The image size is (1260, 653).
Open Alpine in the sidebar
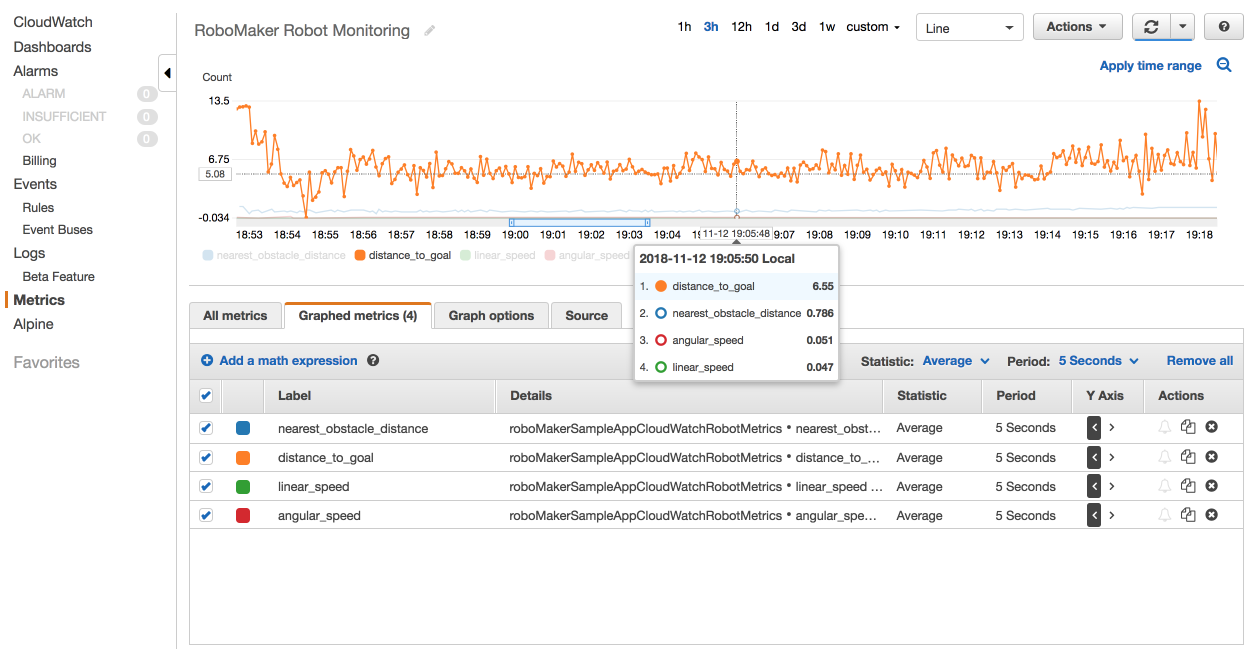[x=33, y=324]
